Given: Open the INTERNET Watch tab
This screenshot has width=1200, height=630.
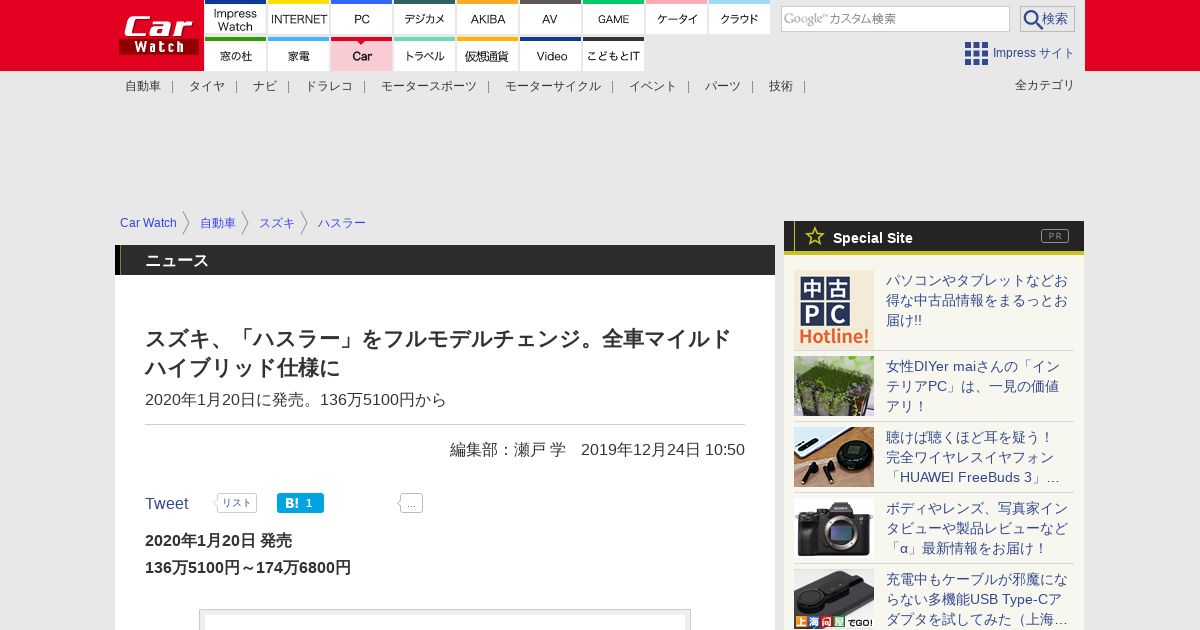Looking at the screenshot, I should pyautogui.click(x=299, y=17).
